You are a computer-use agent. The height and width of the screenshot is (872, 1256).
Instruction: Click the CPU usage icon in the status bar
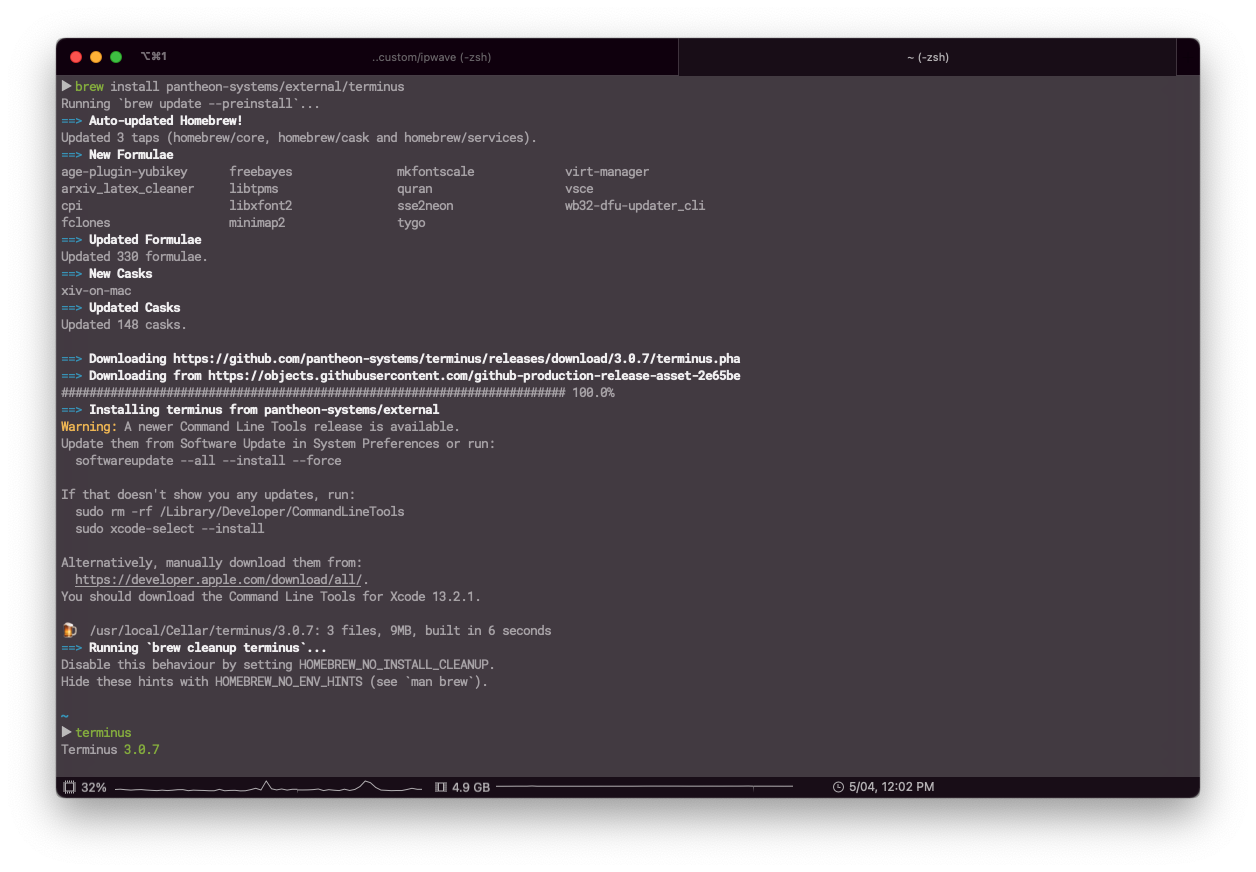coord(68,787)
